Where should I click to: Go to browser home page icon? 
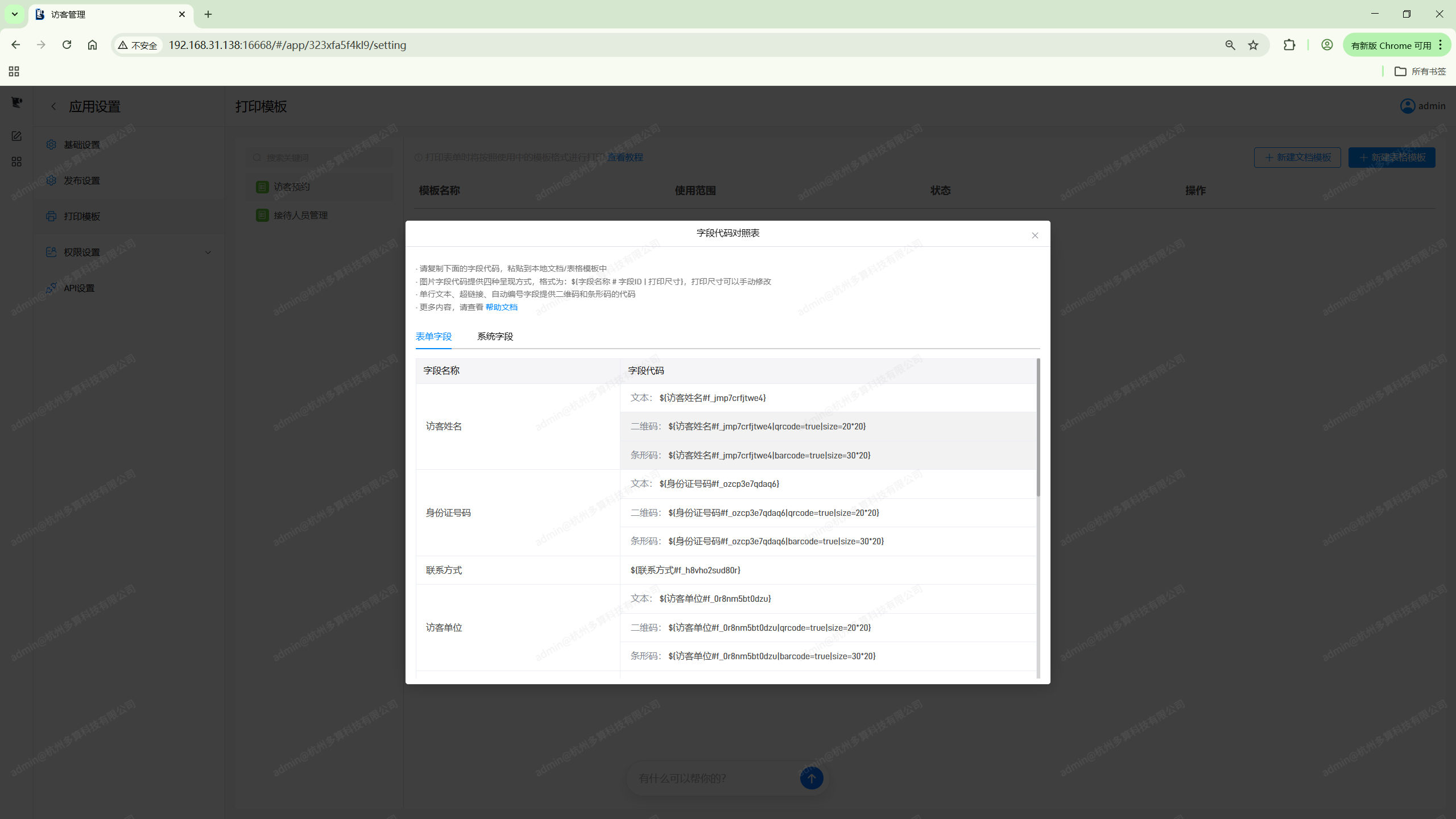point(92,45)
